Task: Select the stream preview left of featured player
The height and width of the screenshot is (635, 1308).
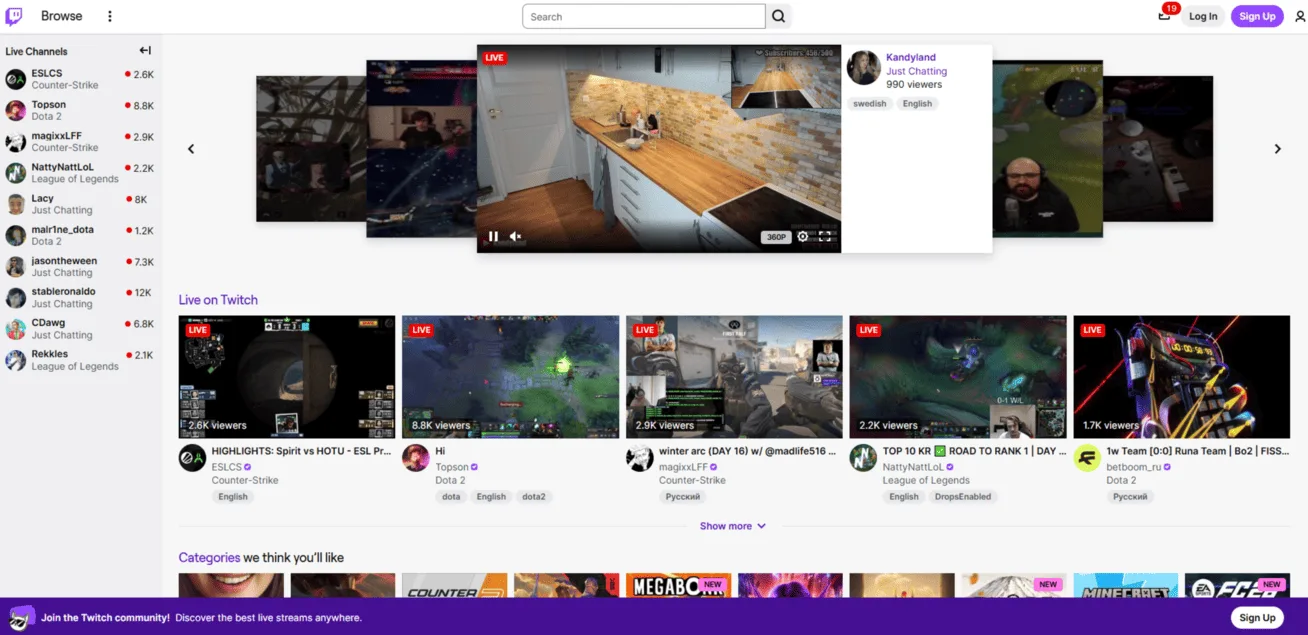Action: click(x=421, y=149)
